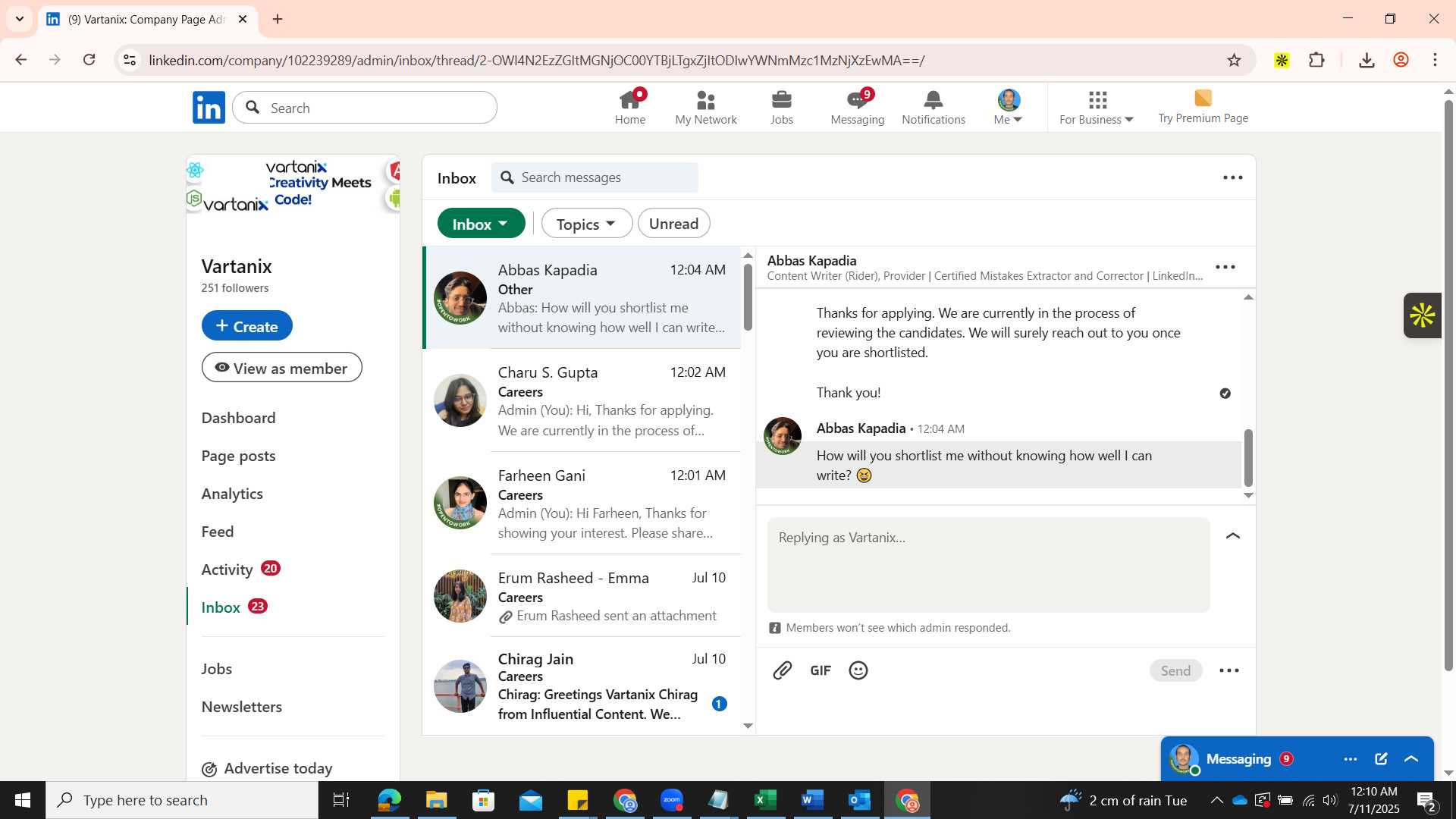Open Chirag Jain conversation
The height and width of the screenshot is (819, 1456).
point(582,686)
